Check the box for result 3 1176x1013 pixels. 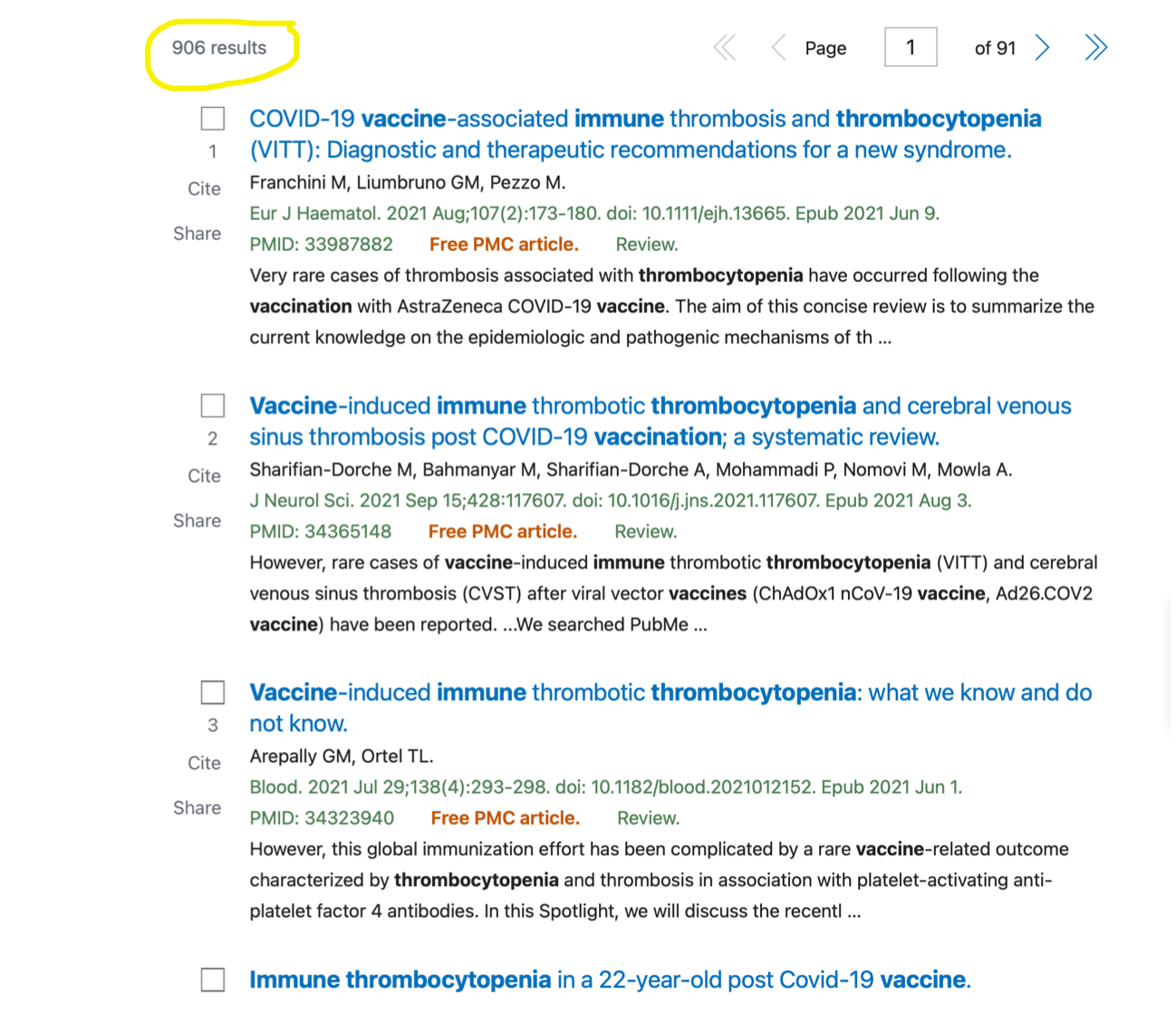213,692
